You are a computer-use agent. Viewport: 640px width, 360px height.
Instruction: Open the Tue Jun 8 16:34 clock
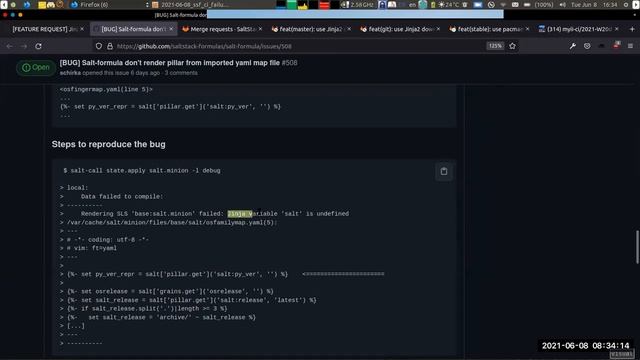[594, 4]
